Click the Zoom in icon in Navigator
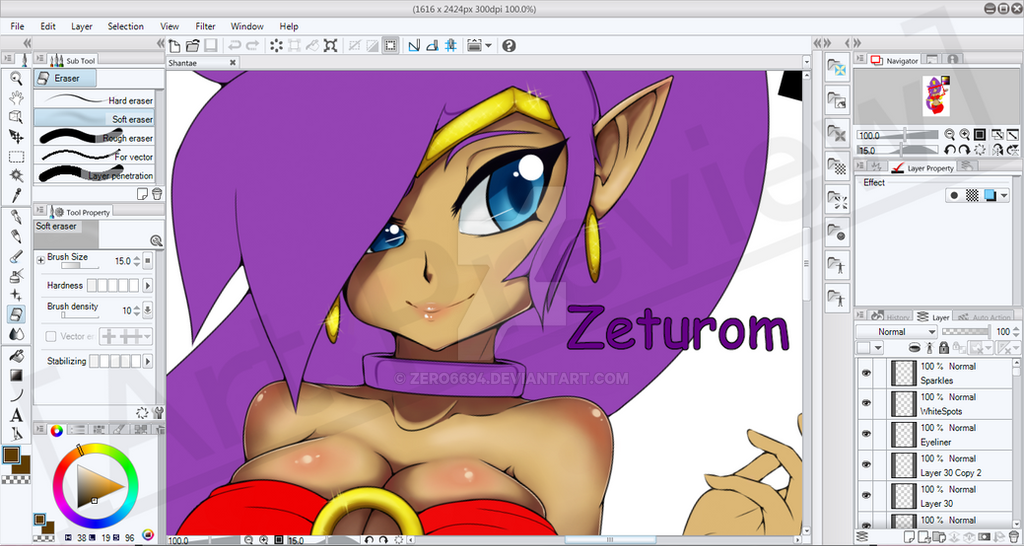The image size is (1024, 546). [965, 135]
